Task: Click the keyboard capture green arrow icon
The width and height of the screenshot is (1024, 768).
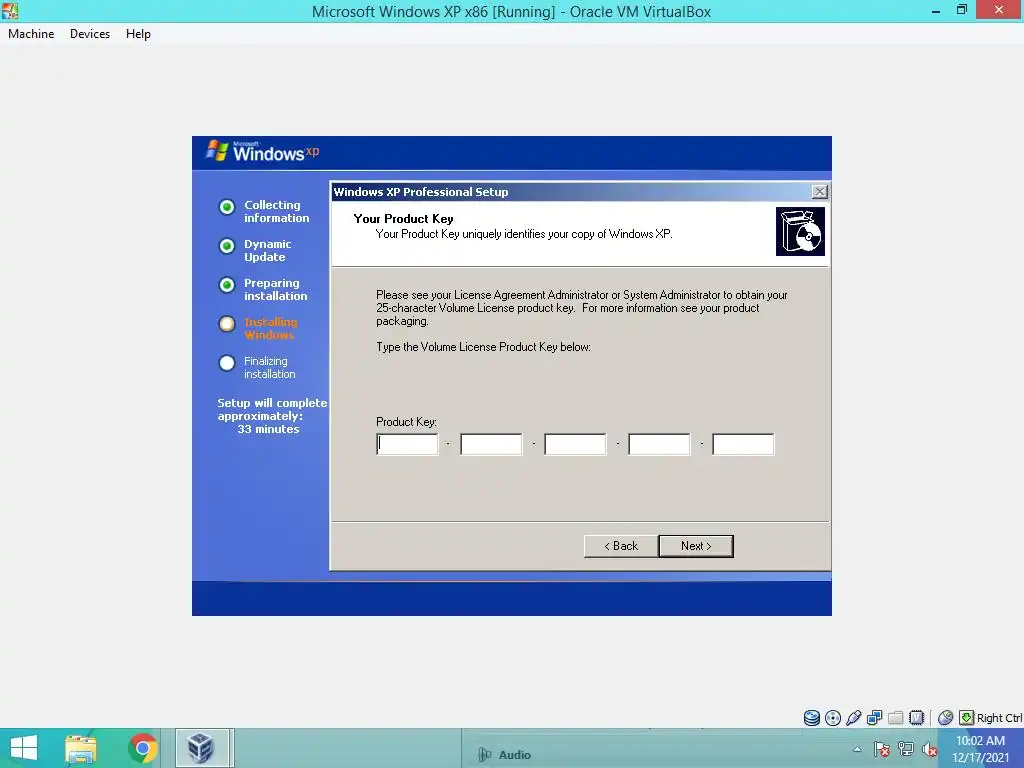Action: tap(967, 718)
